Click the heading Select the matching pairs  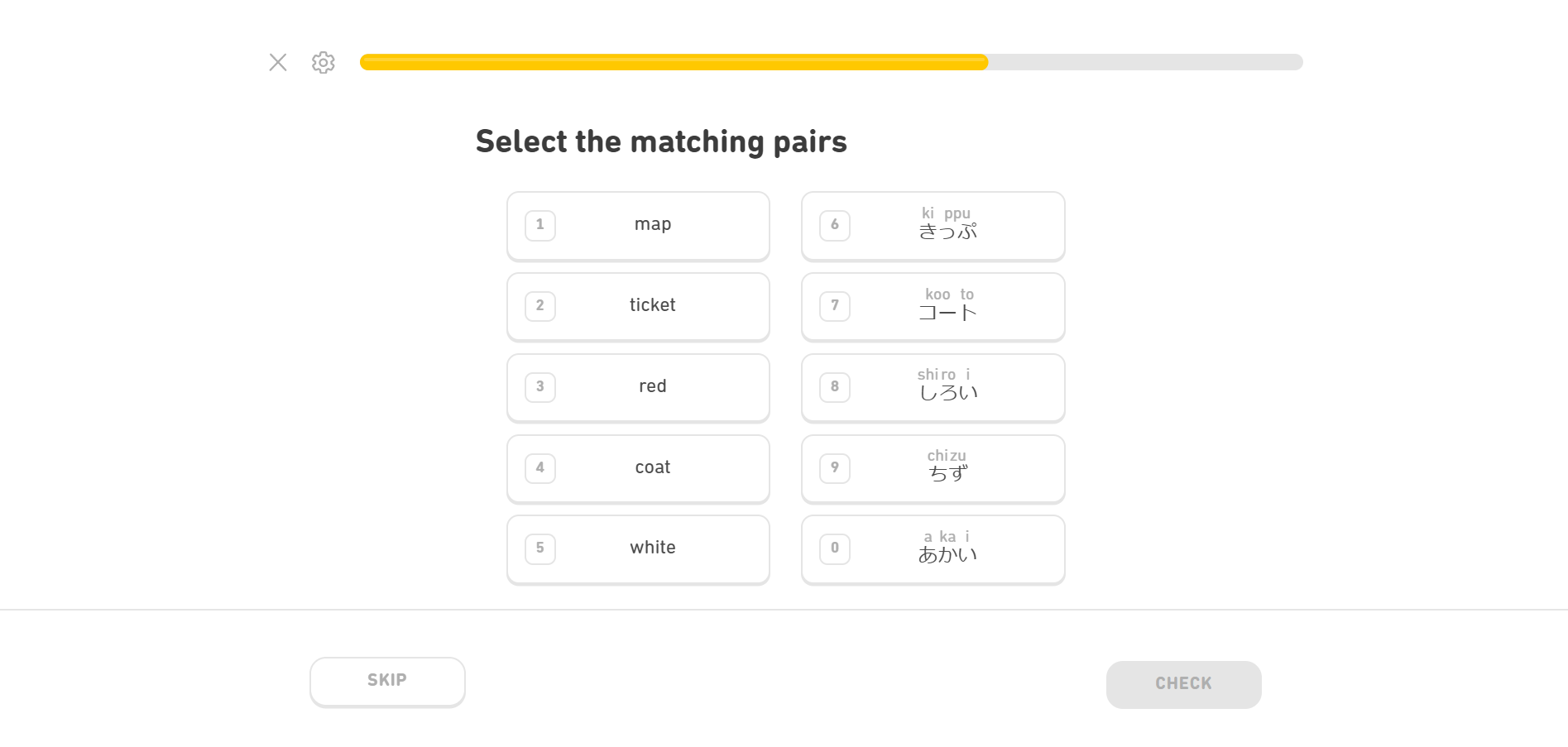[661, 141]
